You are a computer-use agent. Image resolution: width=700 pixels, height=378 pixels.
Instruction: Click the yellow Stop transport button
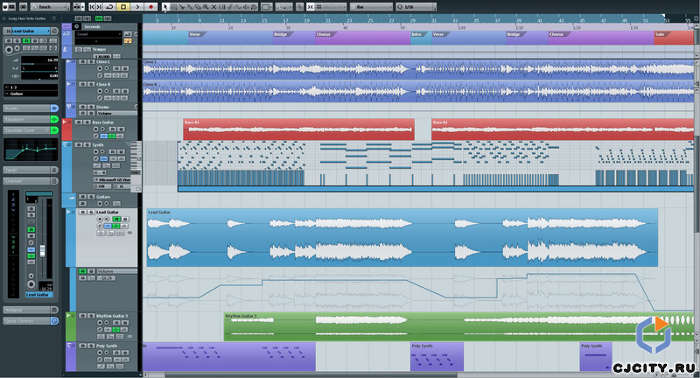point(124,7)
